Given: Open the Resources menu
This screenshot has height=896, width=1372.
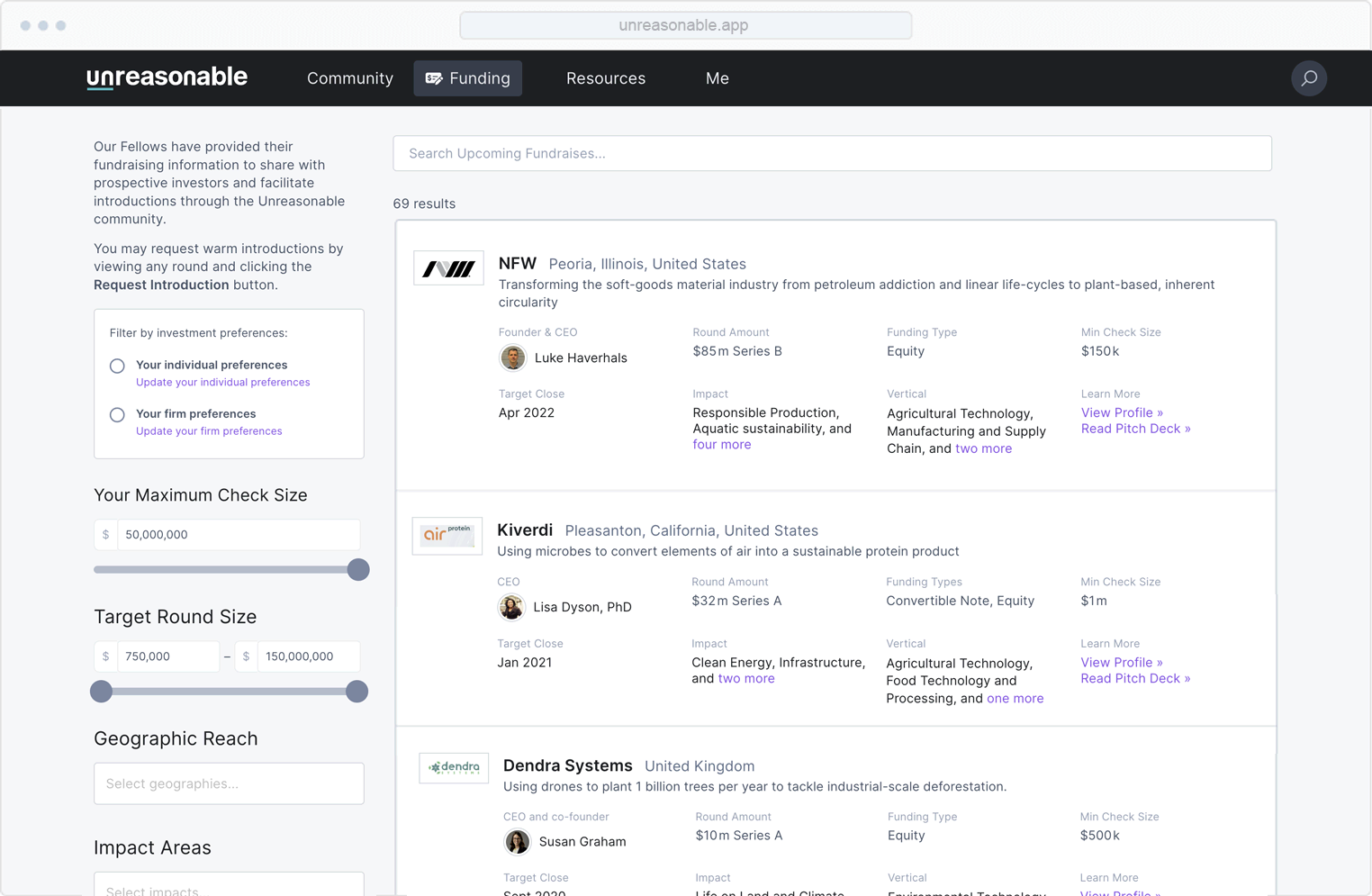Looking at the screenshot, I should pos(606,78).
